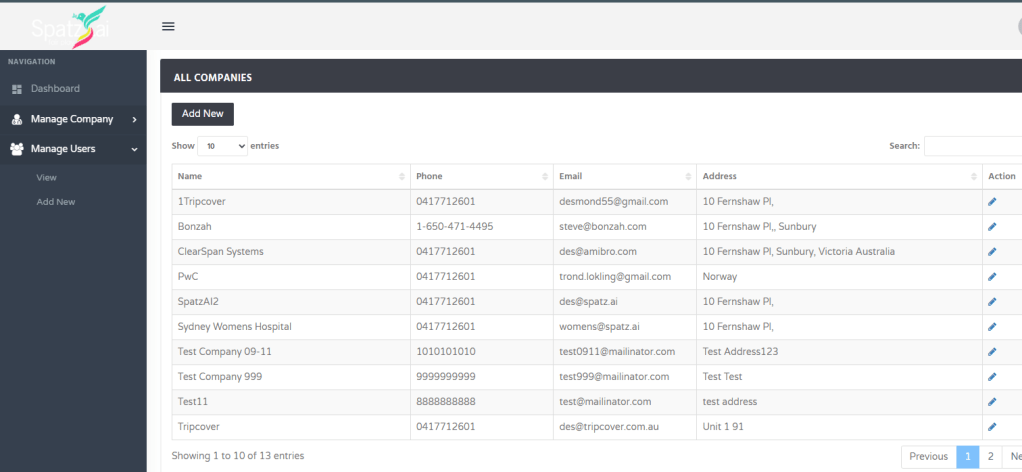Click edit pencil for Bonzah

click(992, 226)
